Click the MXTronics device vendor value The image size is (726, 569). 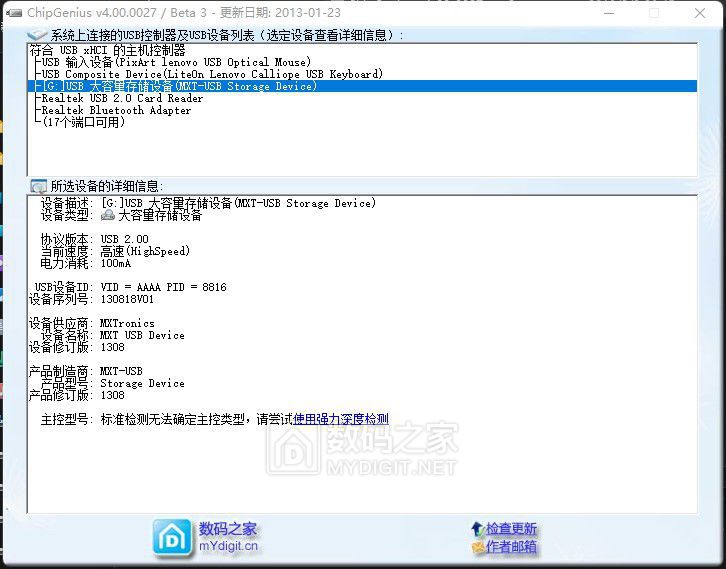[127, 324]
